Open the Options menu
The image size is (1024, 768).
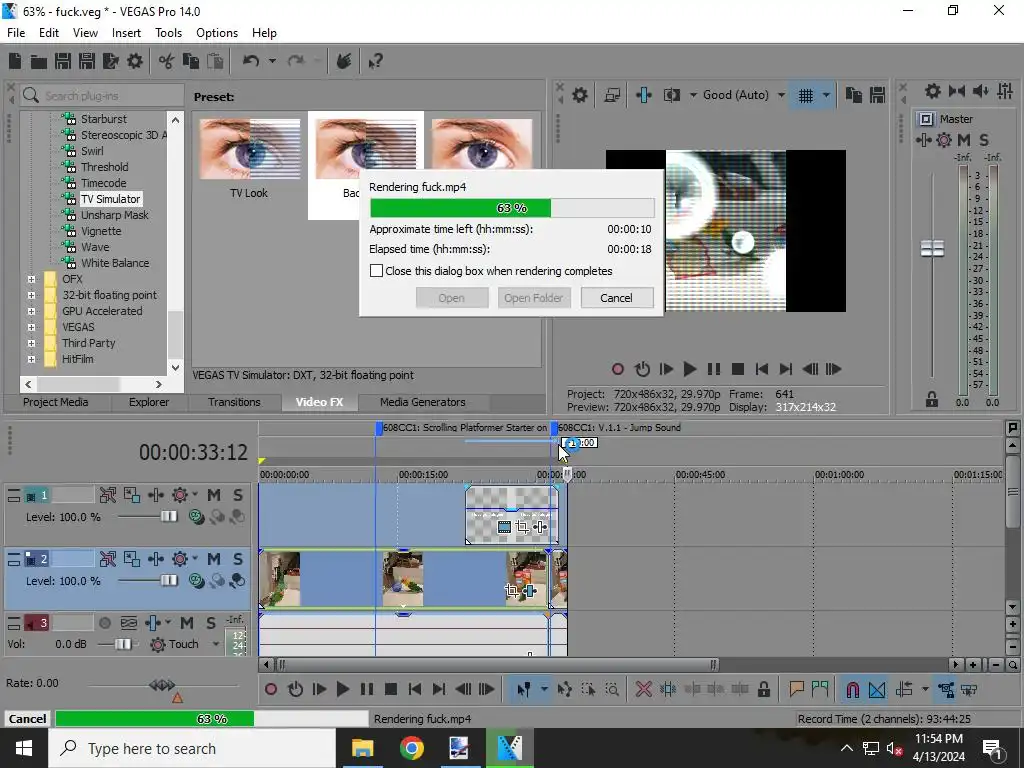(217, 33)
